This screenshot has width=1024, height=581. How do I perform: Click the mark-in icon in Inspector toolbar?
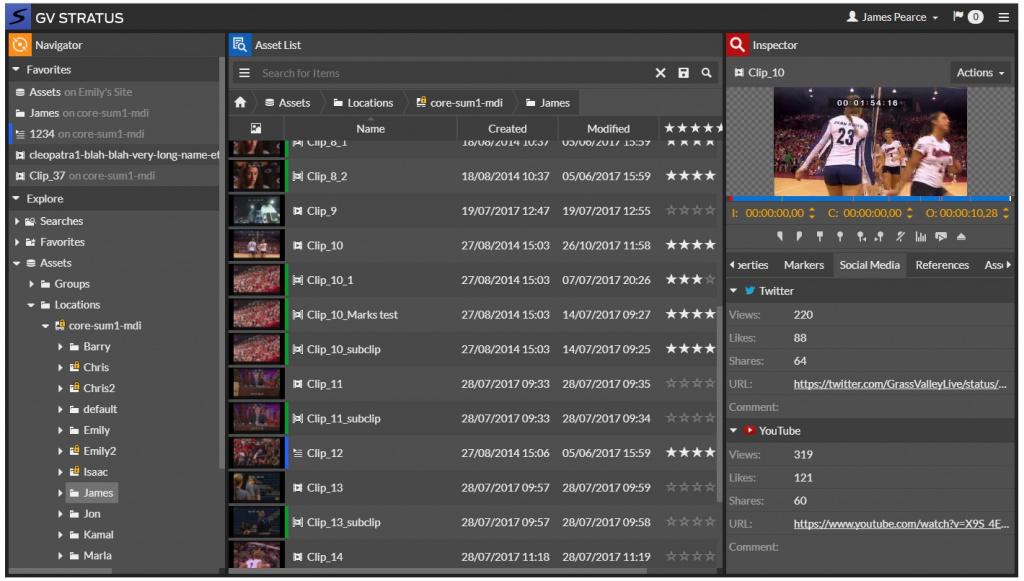tap(780, 236)
